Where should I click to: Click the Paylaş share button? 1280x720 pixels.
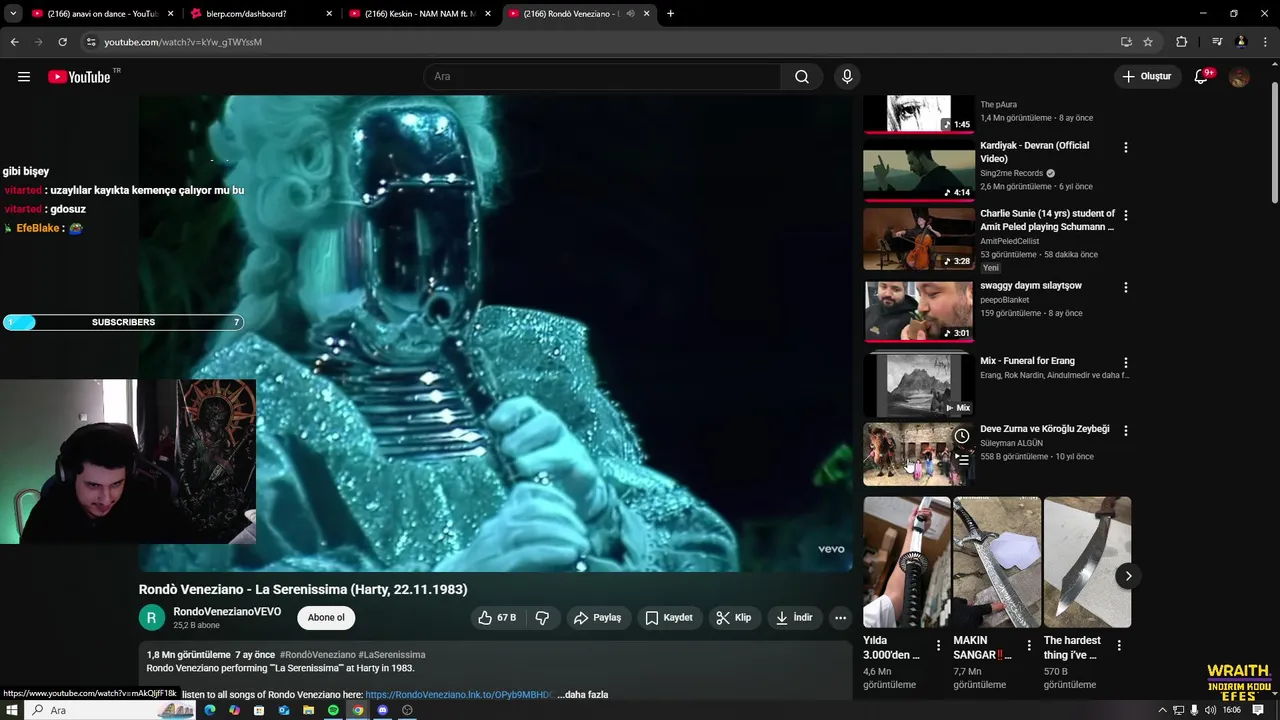click(x=597, y=618)
